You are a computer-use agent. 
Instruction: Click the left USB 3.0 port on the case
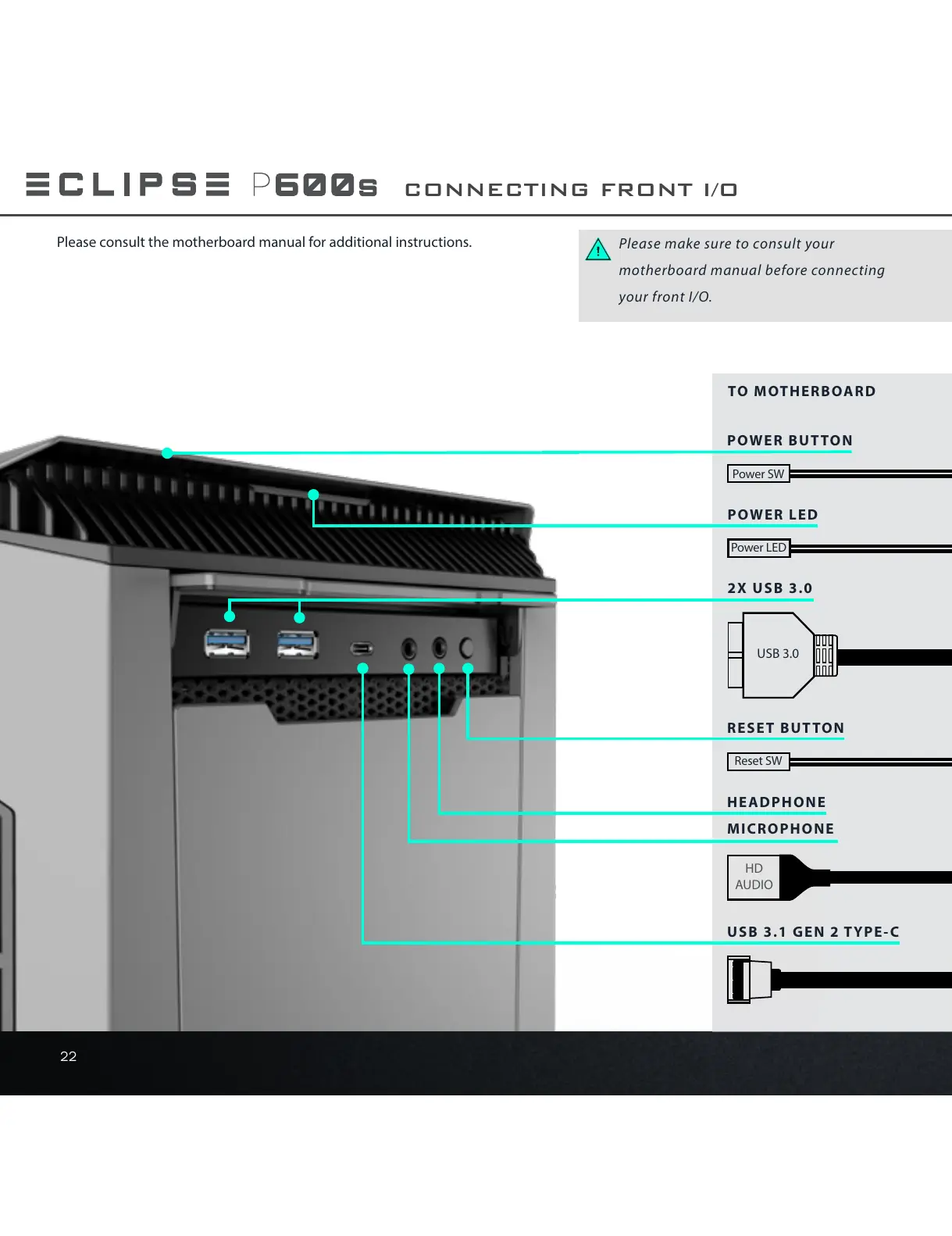click(226, 643)
